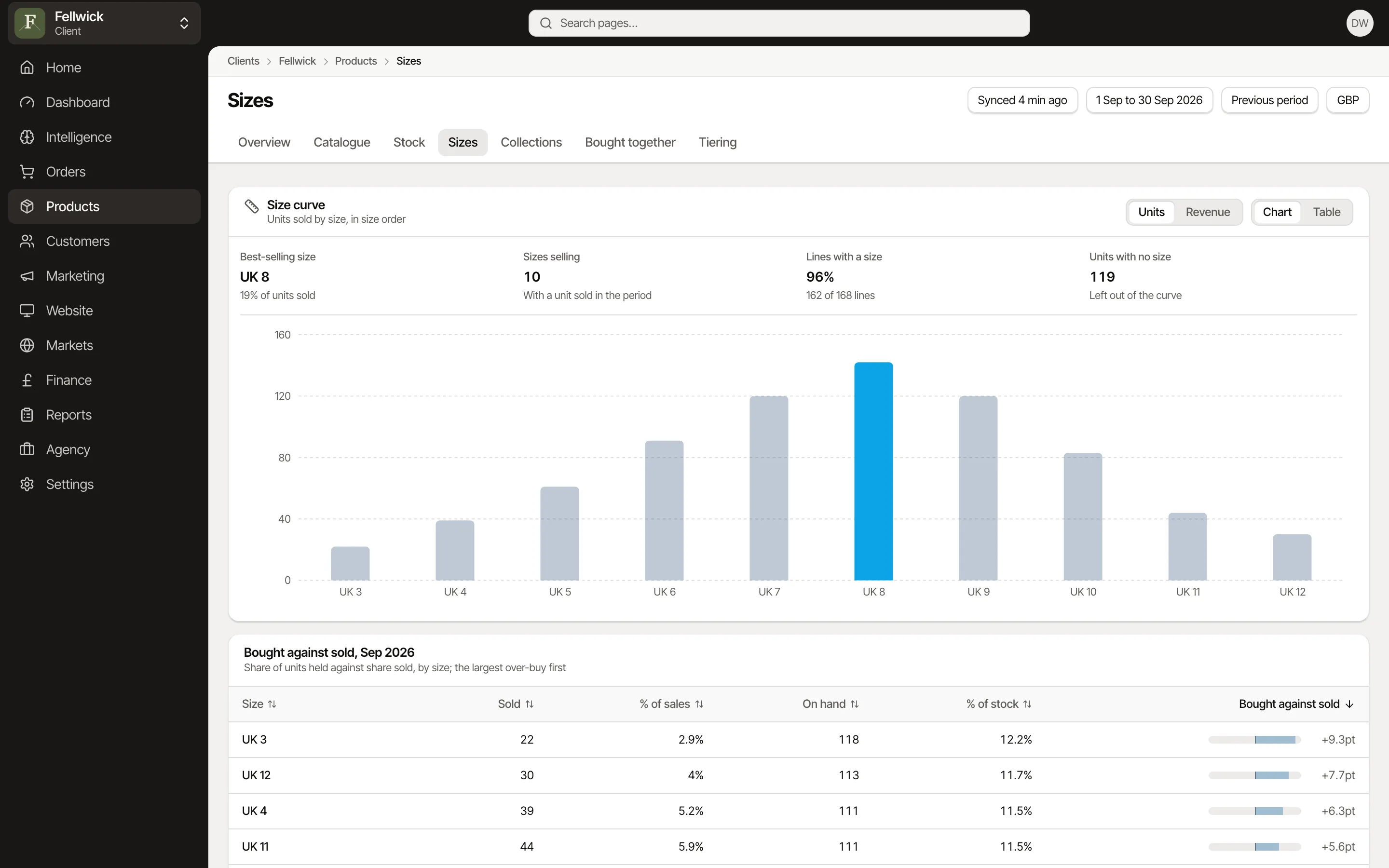This screenshot has height=868, width=1389.
Task: Click the Intelligence brain icon
Action: pyautogui.click(x=27, y=137)
